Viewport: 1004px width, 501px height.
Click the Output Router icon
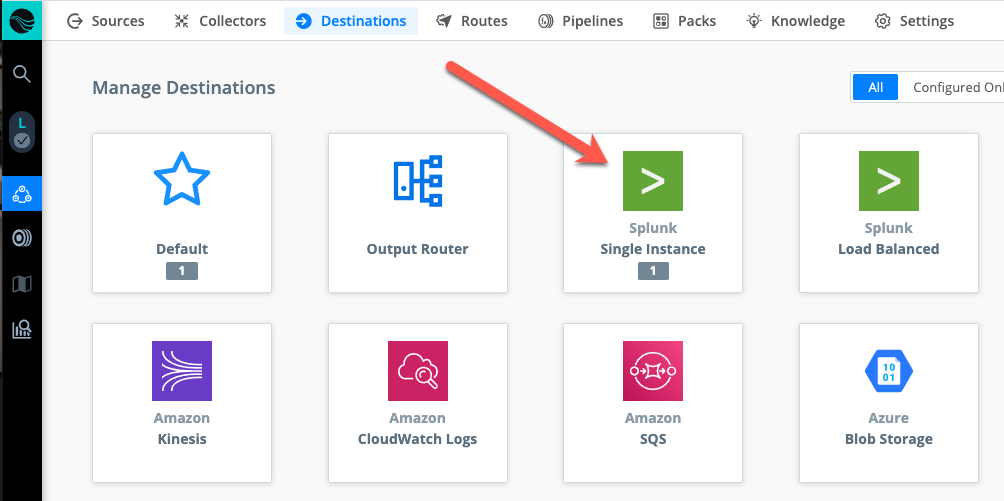pos(417,181)
